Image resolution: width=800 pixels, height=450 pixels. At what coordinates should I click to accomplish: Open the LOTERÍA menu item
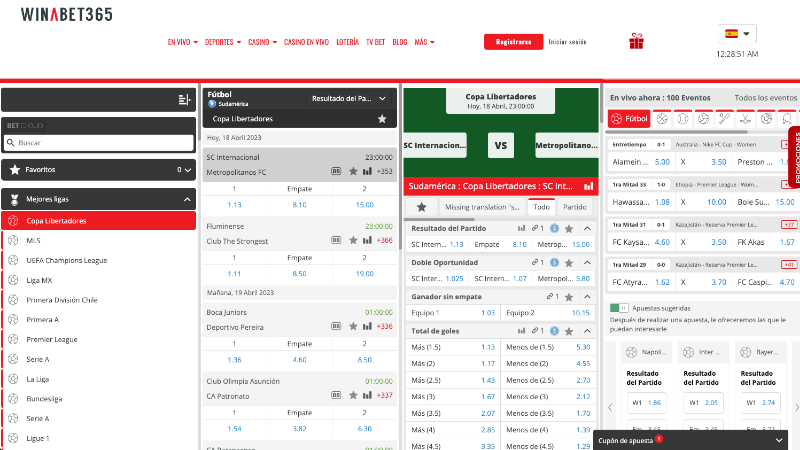point(347,42)
